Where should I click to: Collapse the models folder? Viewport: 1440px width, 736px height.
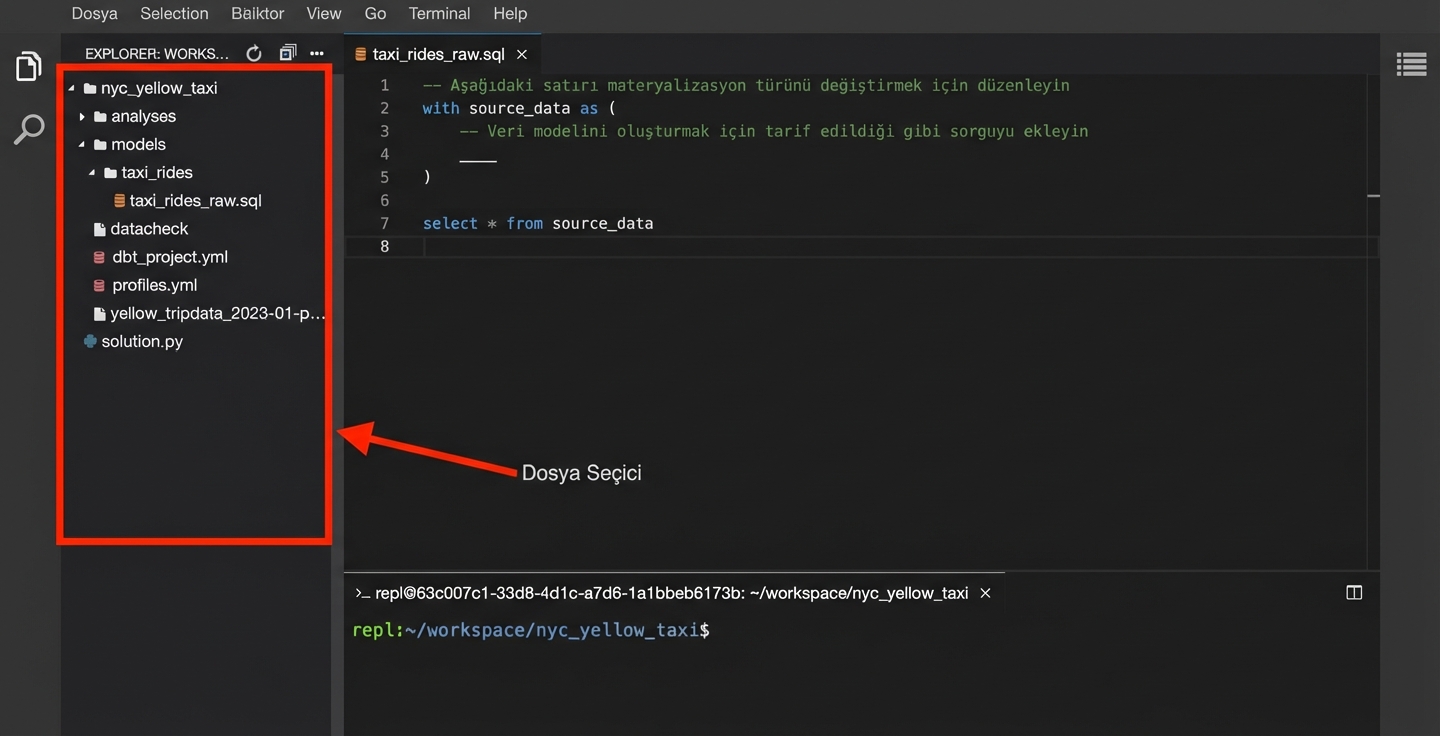point(138,144)
